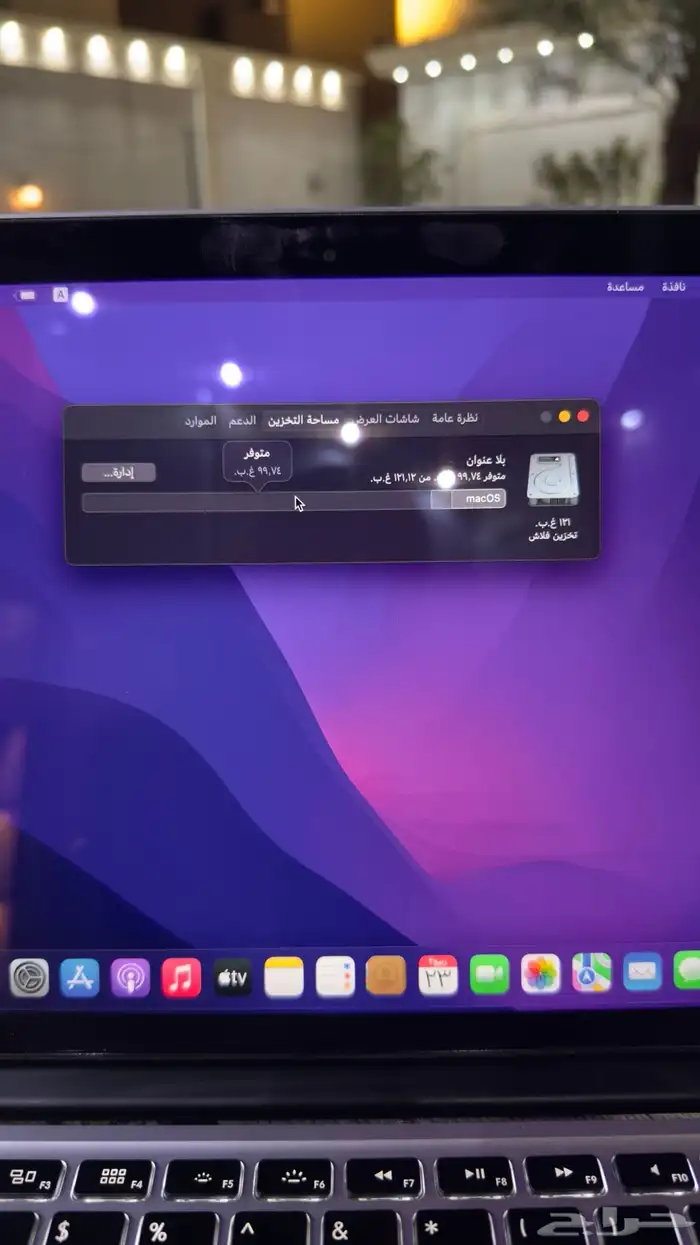Open Calendar app in dock
This screenshot has height=1245, width=700.
click(438, 975)
